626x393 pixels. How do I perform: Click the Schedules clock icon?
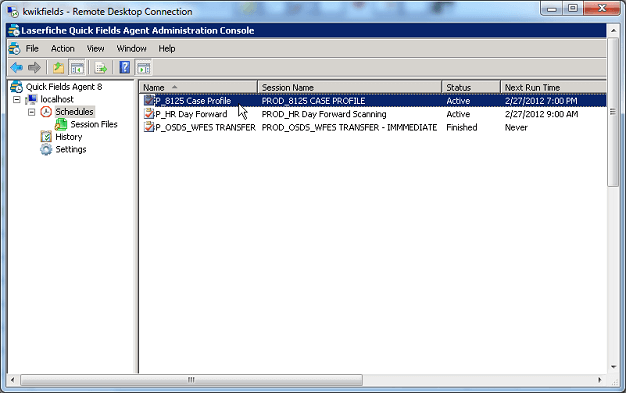point(46,112)
